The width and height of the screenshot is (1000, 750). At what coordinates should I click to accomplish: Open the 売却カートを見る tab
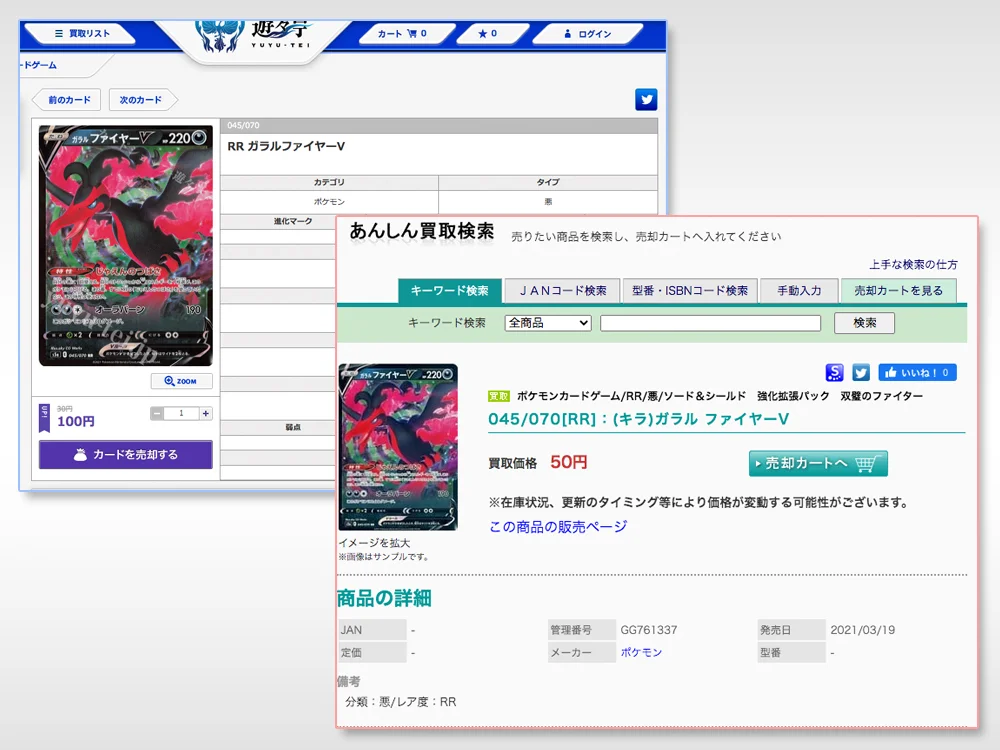pos(899,291)
